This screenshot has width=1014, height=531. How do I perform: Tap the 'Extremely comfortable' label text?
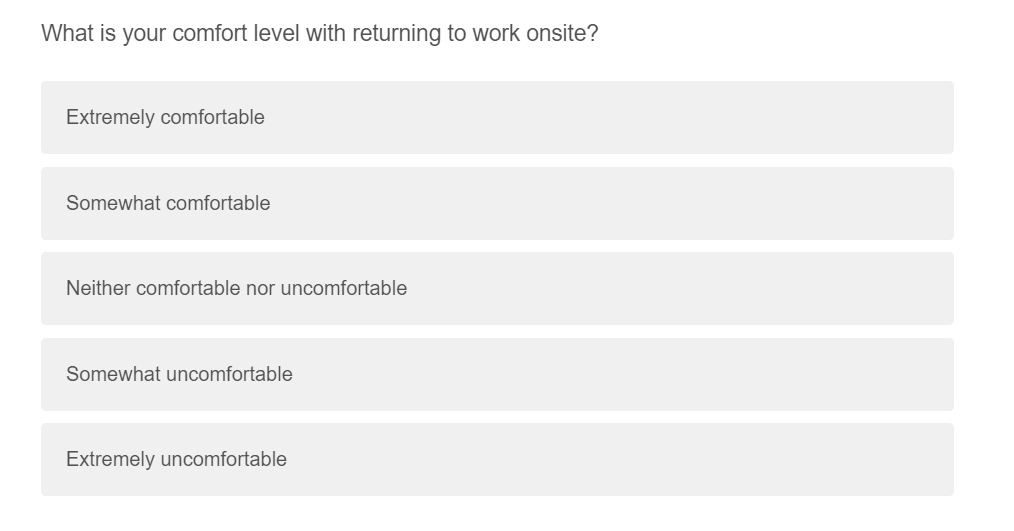click(165, 118)
